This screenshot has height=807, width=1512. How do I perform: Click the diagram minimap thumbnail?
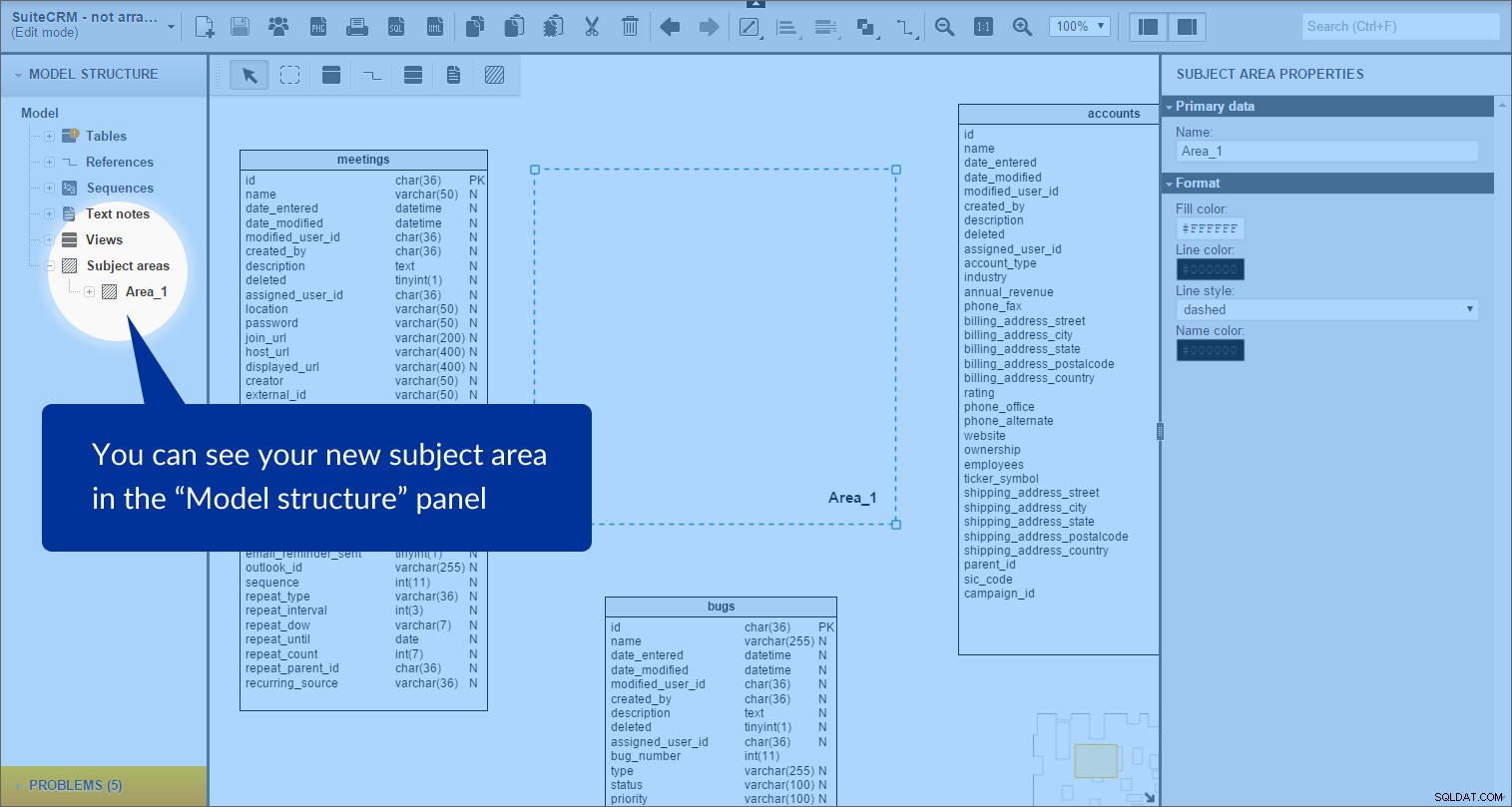click(1095, 757)
